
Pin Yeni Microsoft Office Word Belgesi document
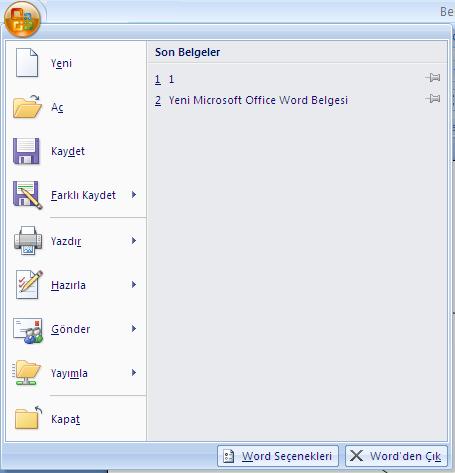[x=433, y=99]
